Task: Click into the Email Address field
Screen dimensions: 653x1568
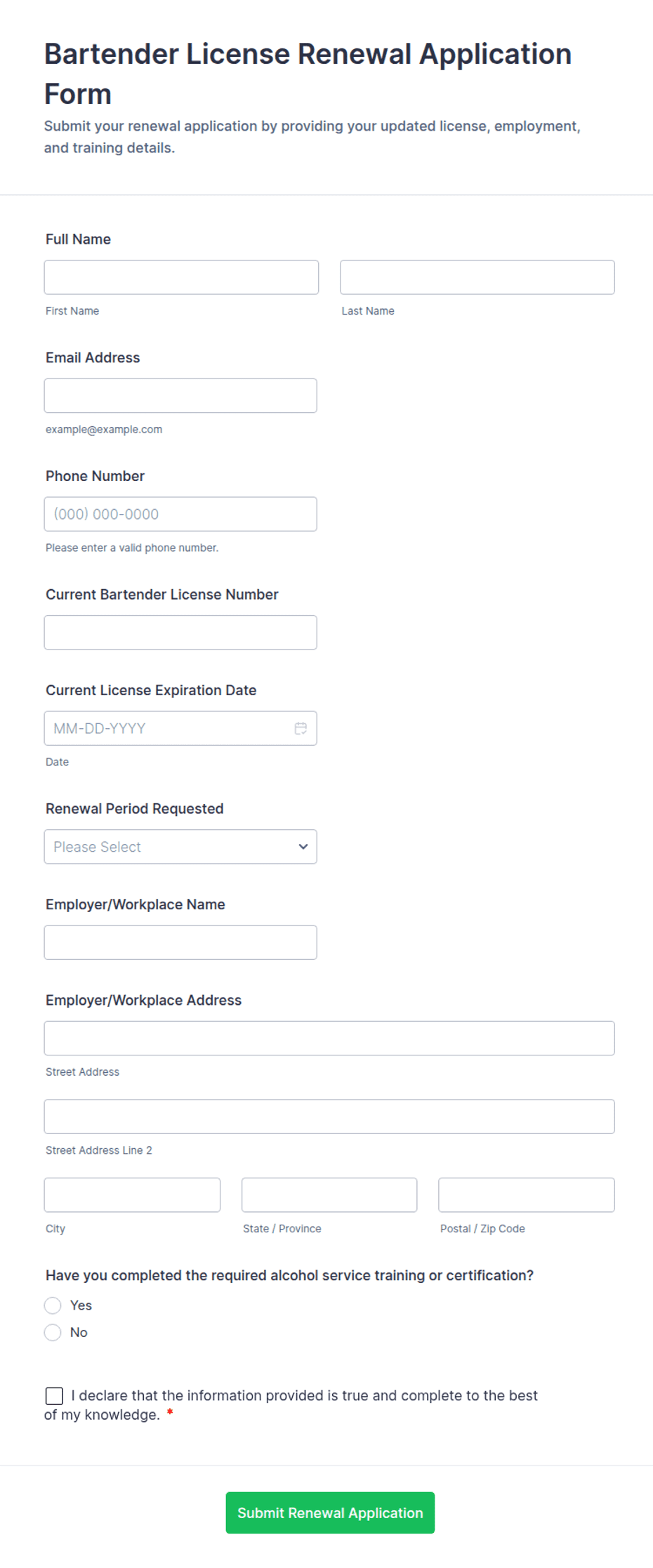Action: pos(180,396)
